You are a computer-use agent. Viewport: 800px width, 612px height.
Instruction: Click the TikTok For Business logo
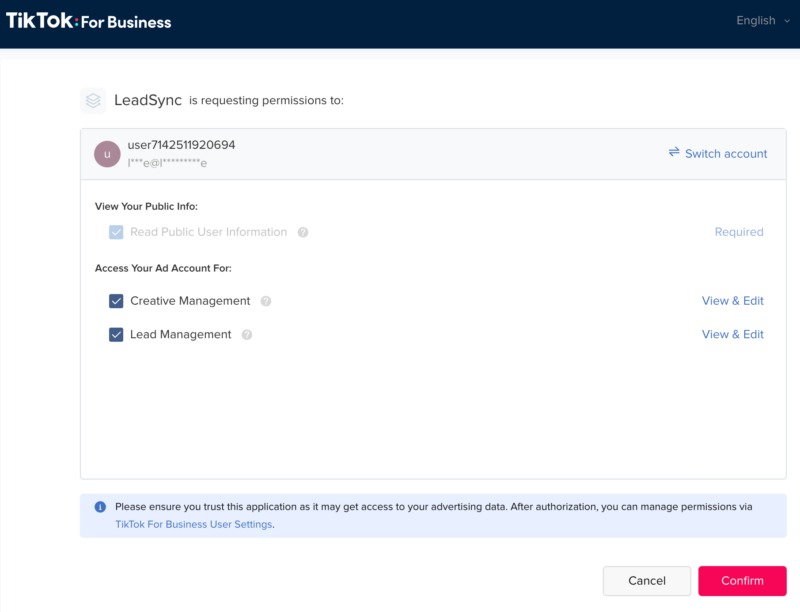coord(90,20)
